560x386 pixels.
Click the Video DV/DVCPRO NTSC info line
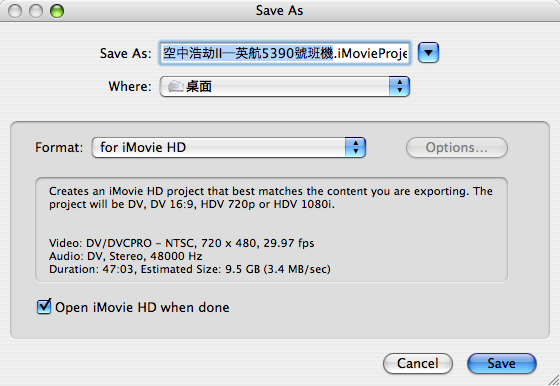point(181,243)
